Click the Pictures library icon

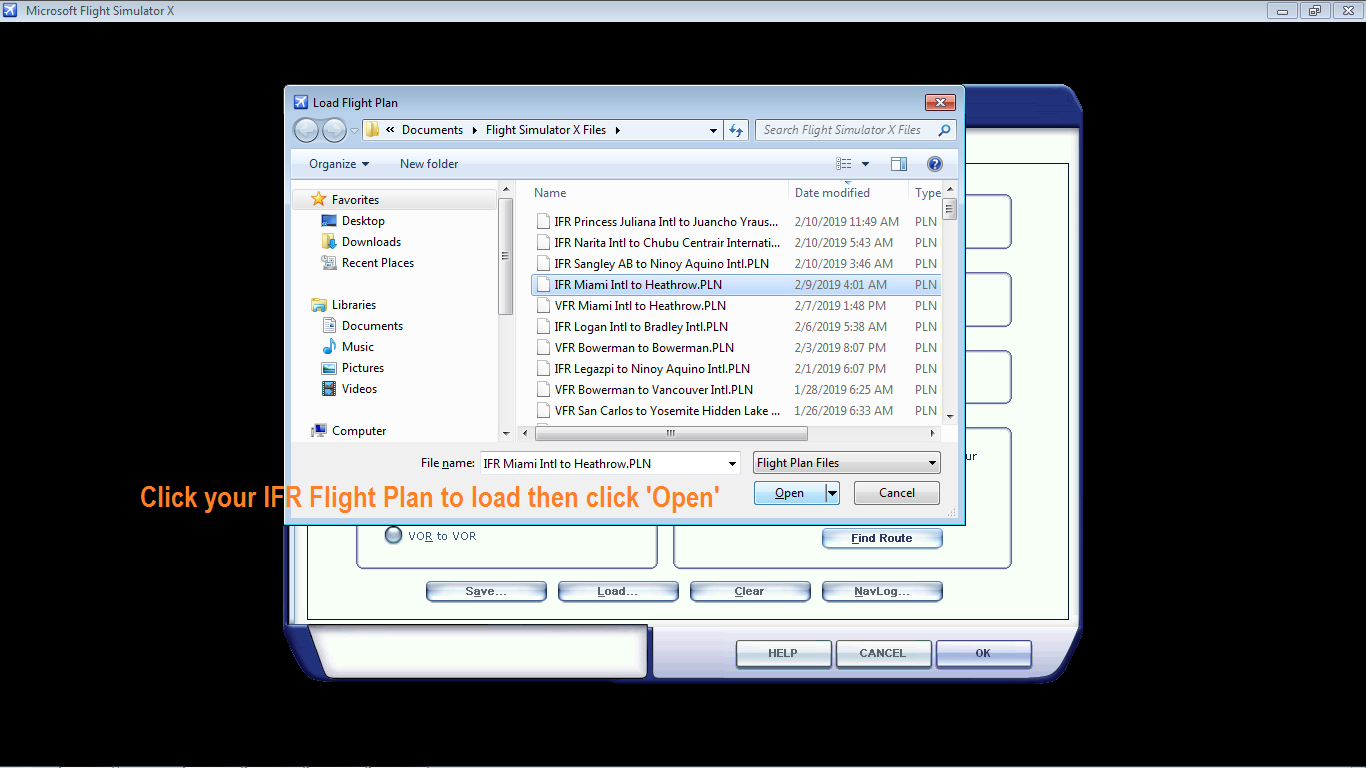[x=329, y=368]
